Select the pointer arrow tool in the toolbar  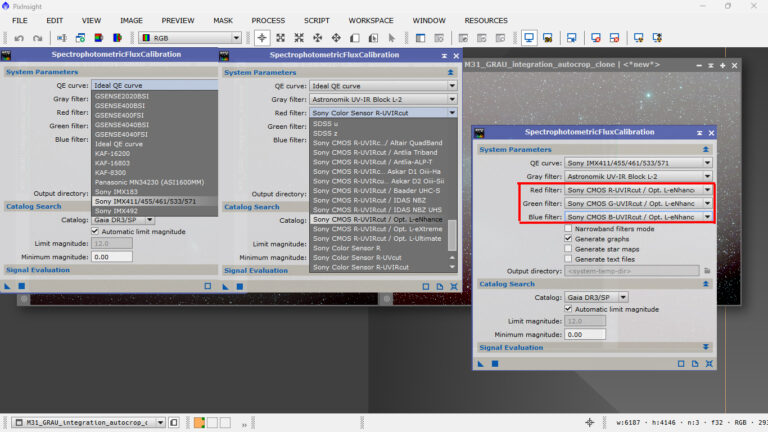tap(392, 38)
